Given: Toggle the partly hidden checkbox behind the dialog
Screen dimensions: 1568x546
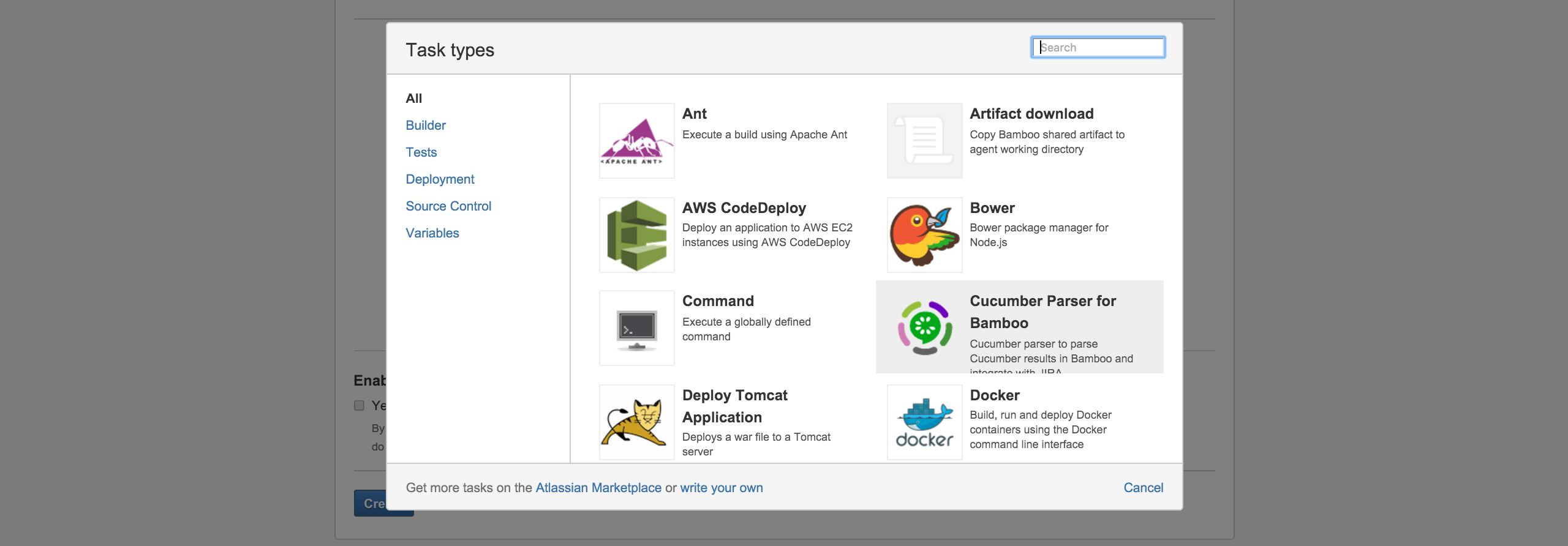Looking at the screenshot, I should pos(359,405).
